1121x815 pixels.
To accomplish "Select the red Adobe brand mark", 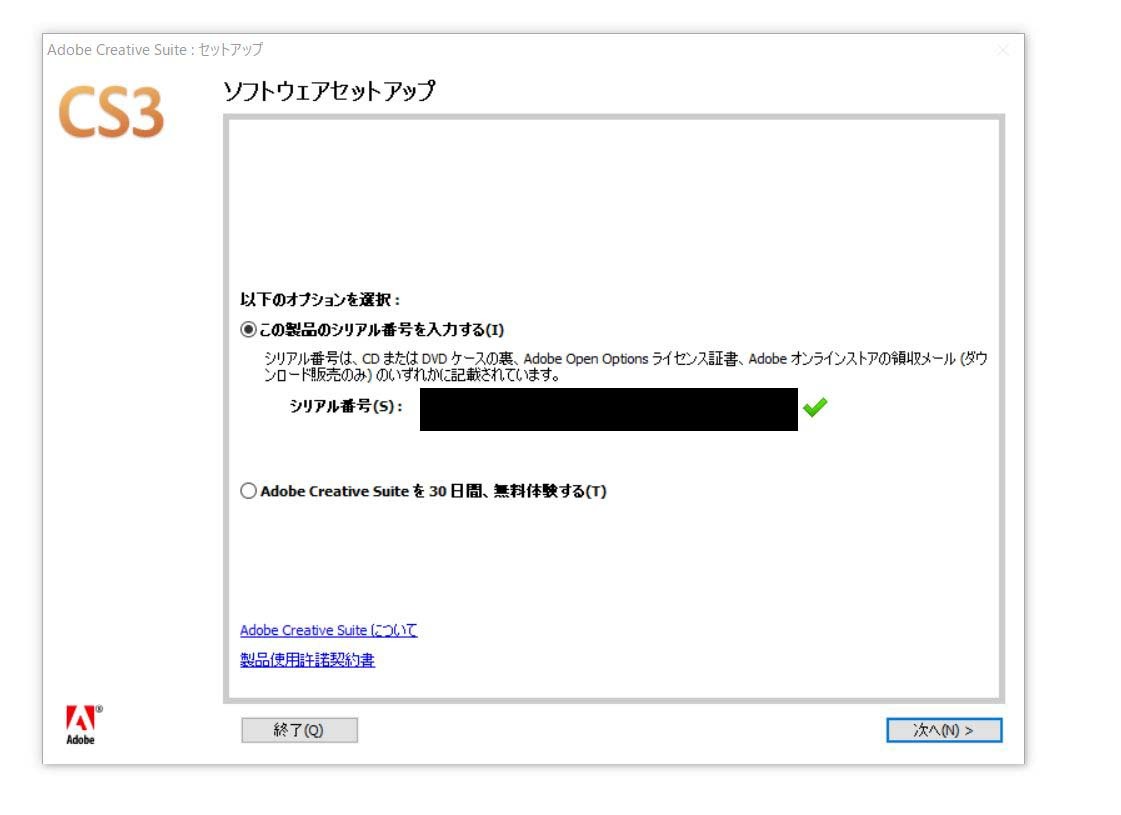I will tap(82, 718).
